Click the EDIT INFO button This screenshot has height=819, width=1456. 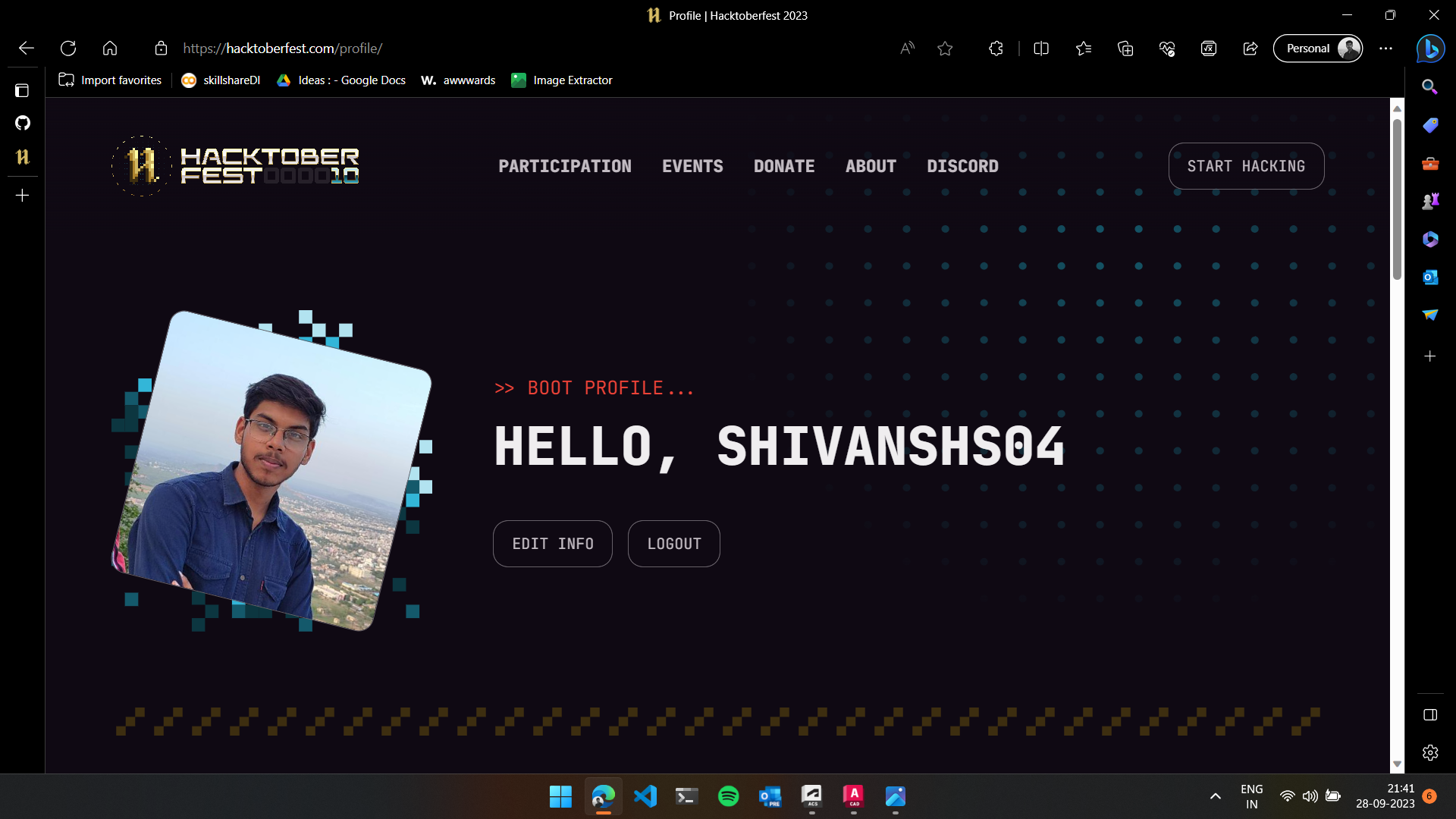coord(552,543)
